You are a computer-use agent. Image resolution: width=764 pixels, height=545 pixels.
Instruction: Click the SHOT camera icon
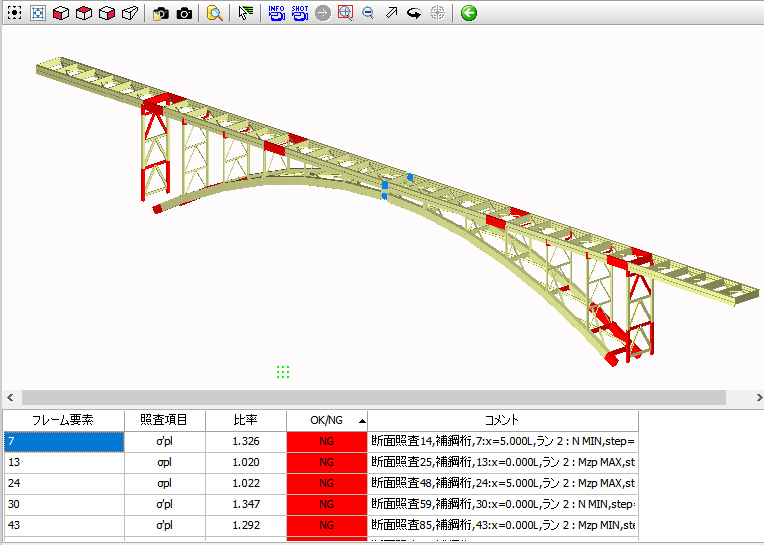pyautogui.click(x=299, y=13)
